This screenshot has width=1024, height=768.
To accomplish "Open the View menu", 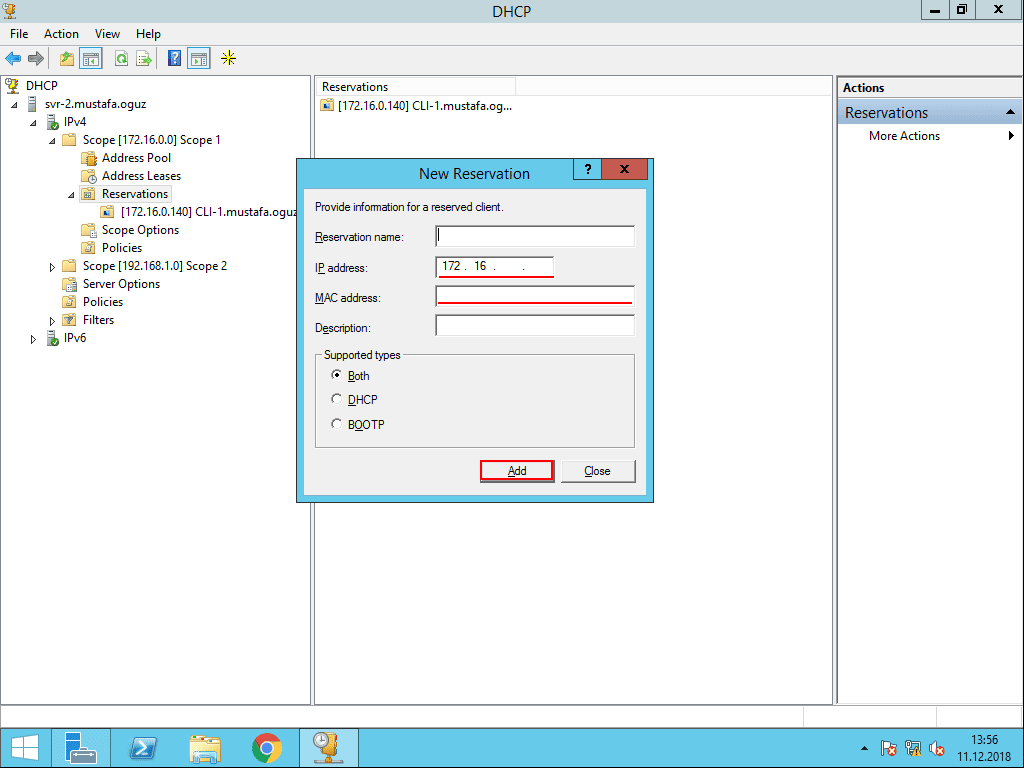I will coord(107,34).
